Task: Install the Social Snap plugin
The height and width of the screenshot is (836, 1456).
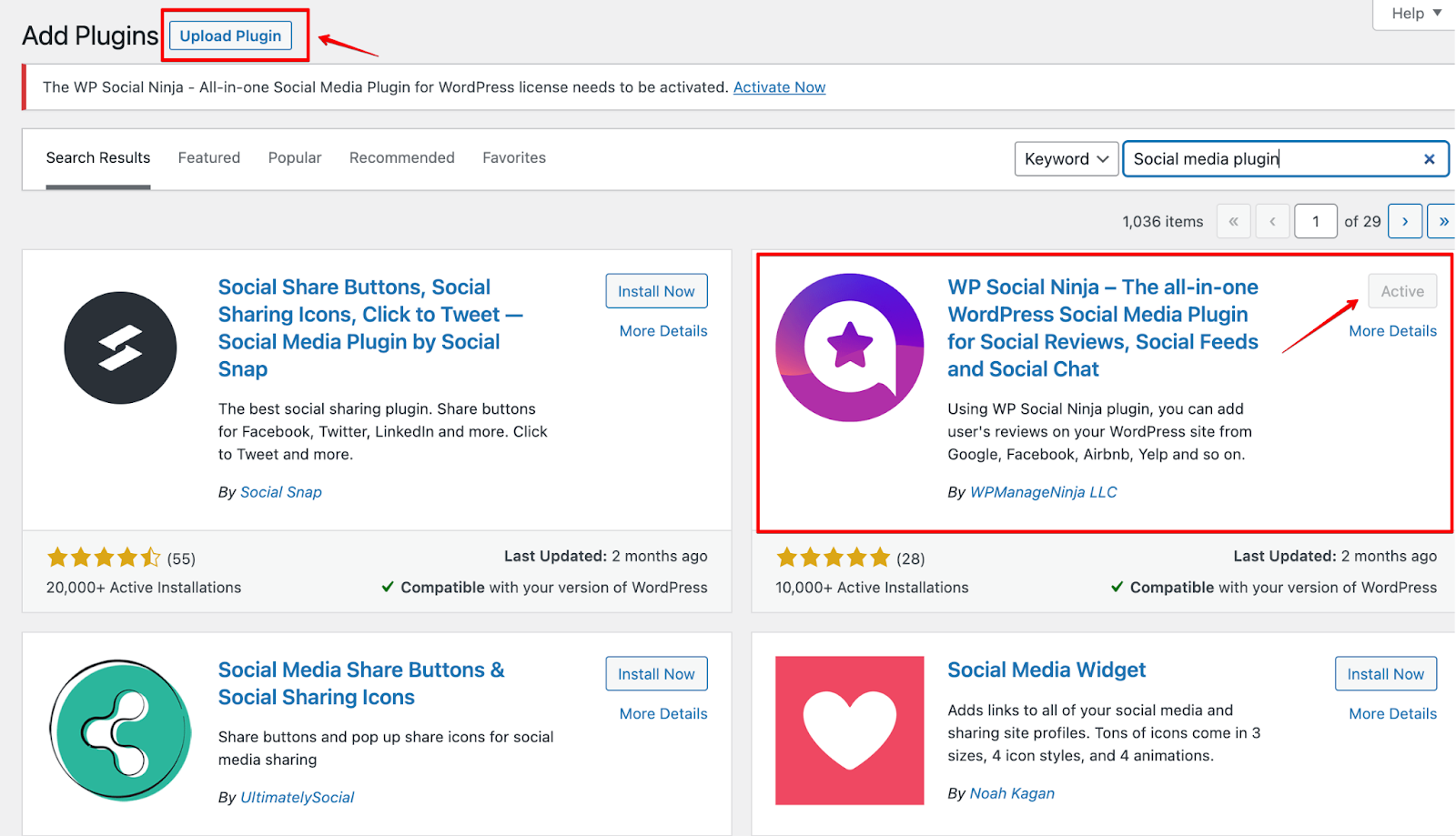Action: pyautogui.click(x=656, y=291)
